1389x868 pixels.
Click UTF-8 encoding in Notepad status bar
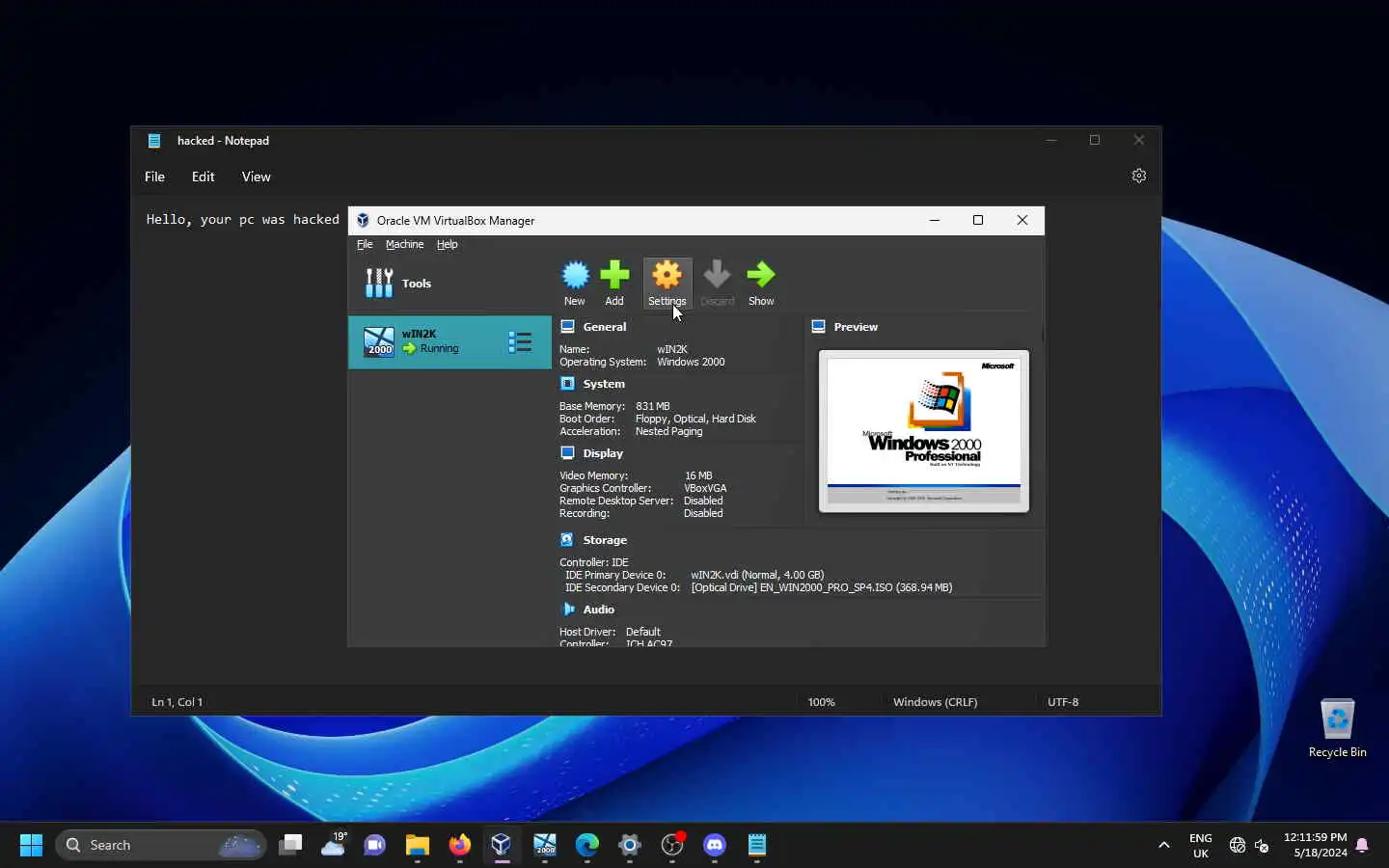(1063, 702)
